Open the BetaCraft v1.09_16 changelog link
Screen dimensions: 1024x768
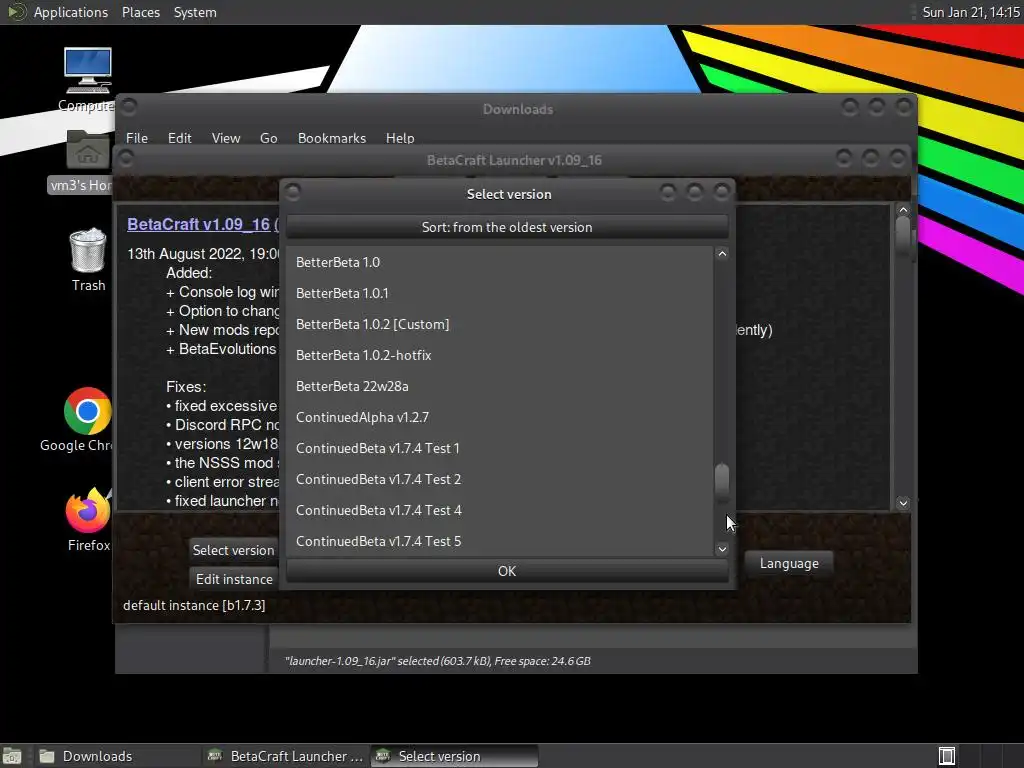tap(198, 224)
